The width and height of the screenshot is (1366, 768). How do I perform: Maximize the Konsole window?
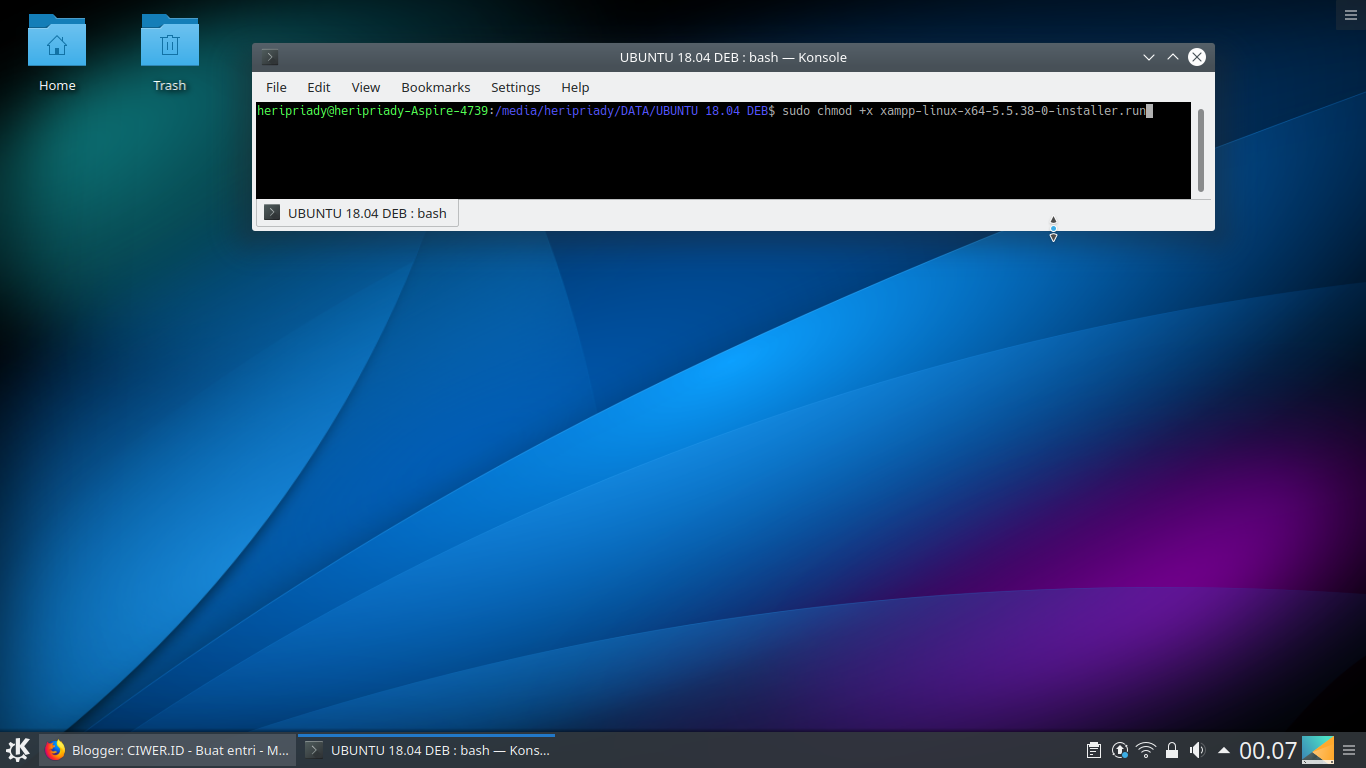[x=1173, y=57]
